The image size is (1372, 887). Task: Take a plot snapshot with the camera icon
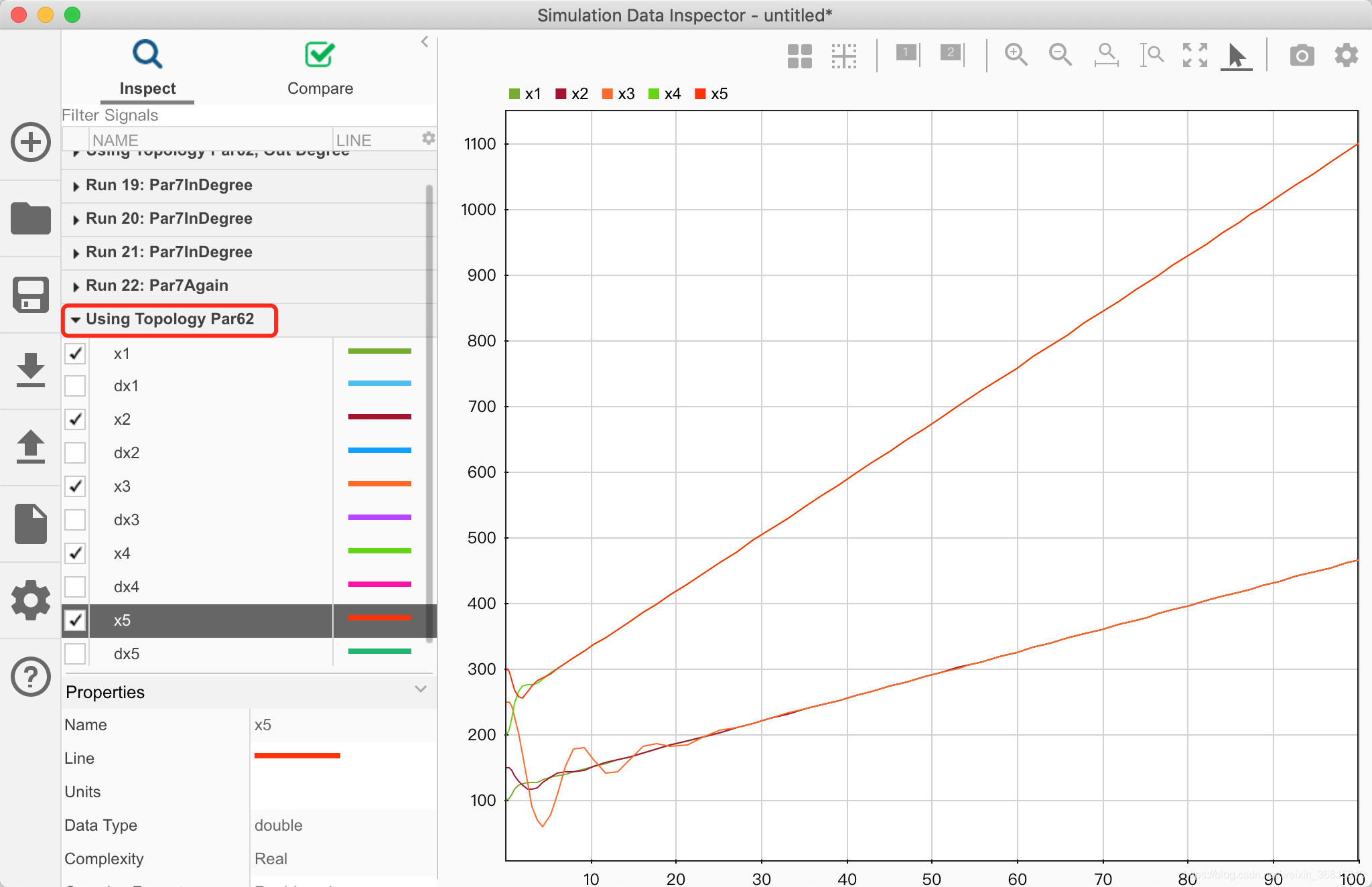point(1302,55)
